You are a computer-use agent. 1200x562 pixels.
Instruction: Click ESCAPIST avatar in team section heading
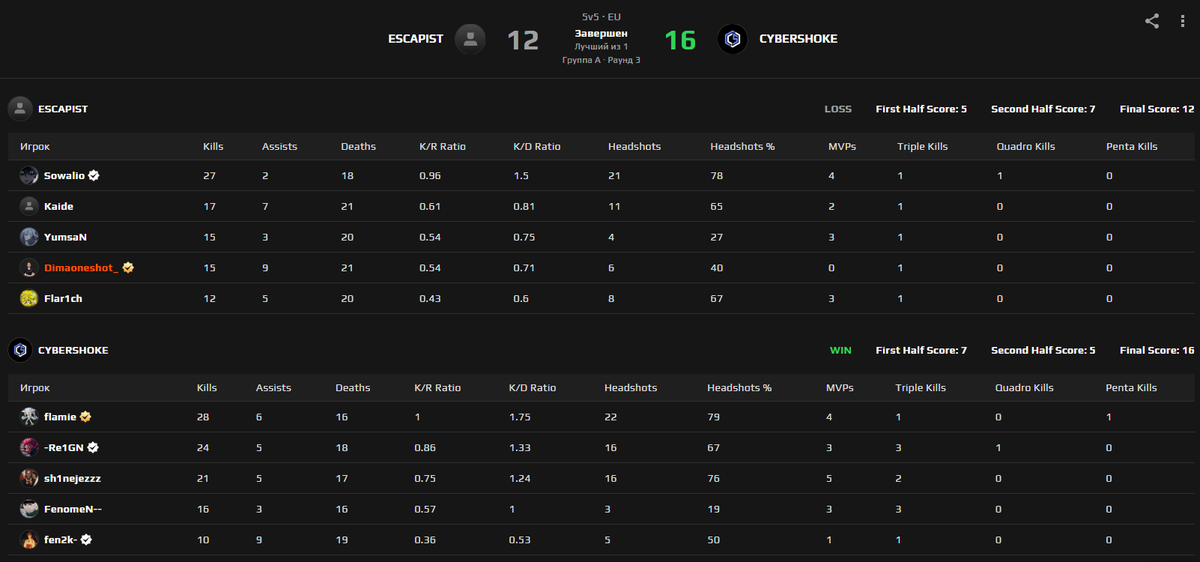pos(19,109)
